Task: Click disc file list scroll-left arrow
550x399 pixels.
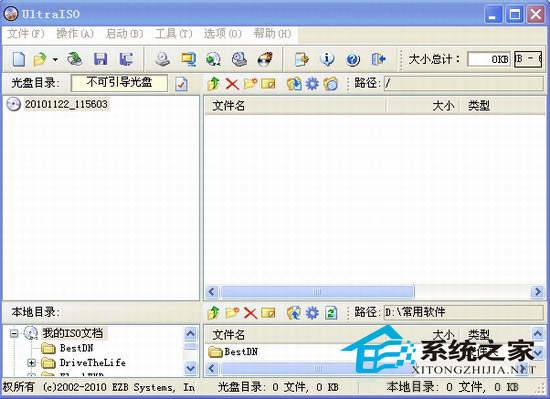Action: click(x=212, y=291)
